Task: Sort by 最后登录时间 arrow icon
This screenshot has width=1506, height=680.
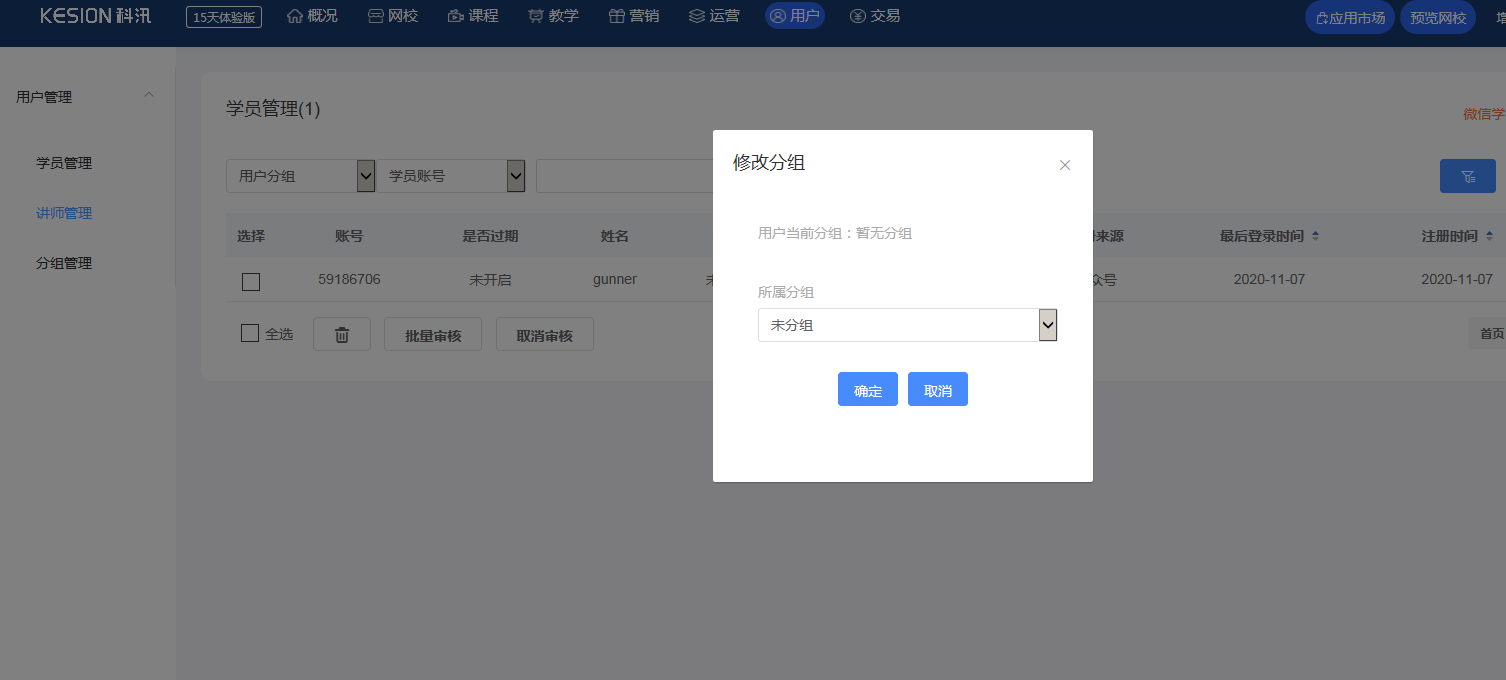Action: point(1315,236)
